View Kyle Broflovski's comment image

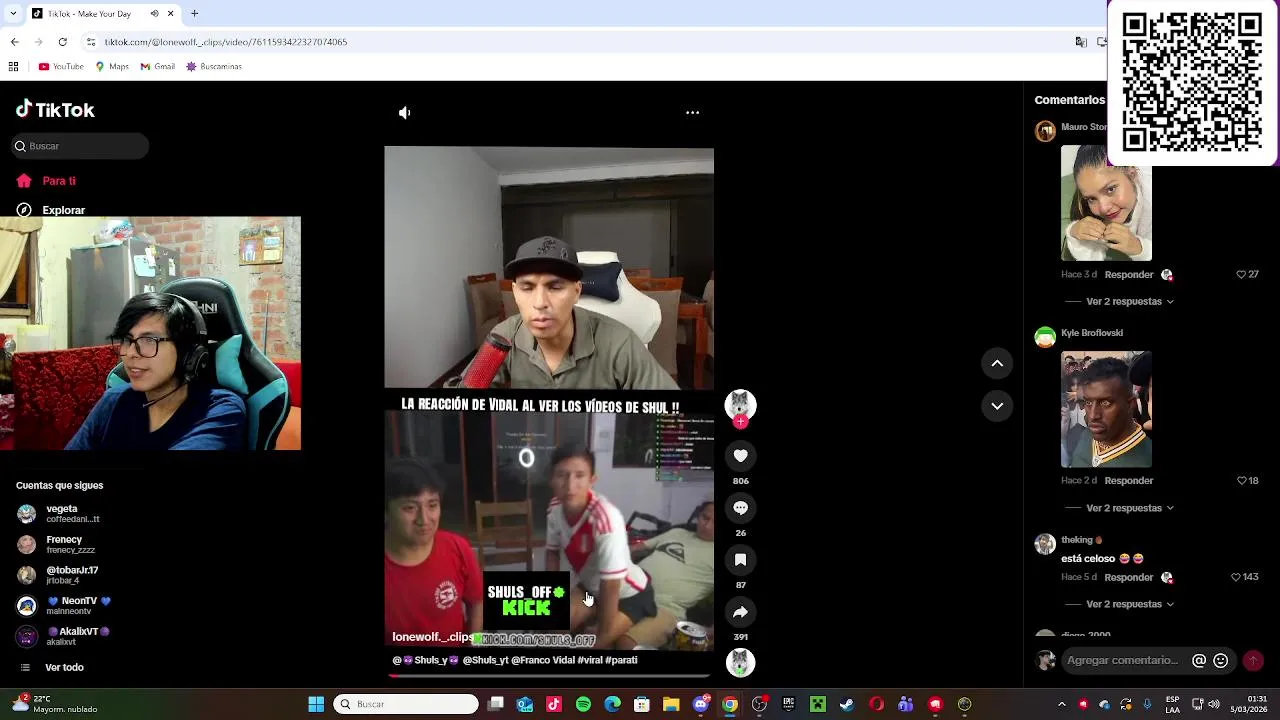coord(1106,409)
